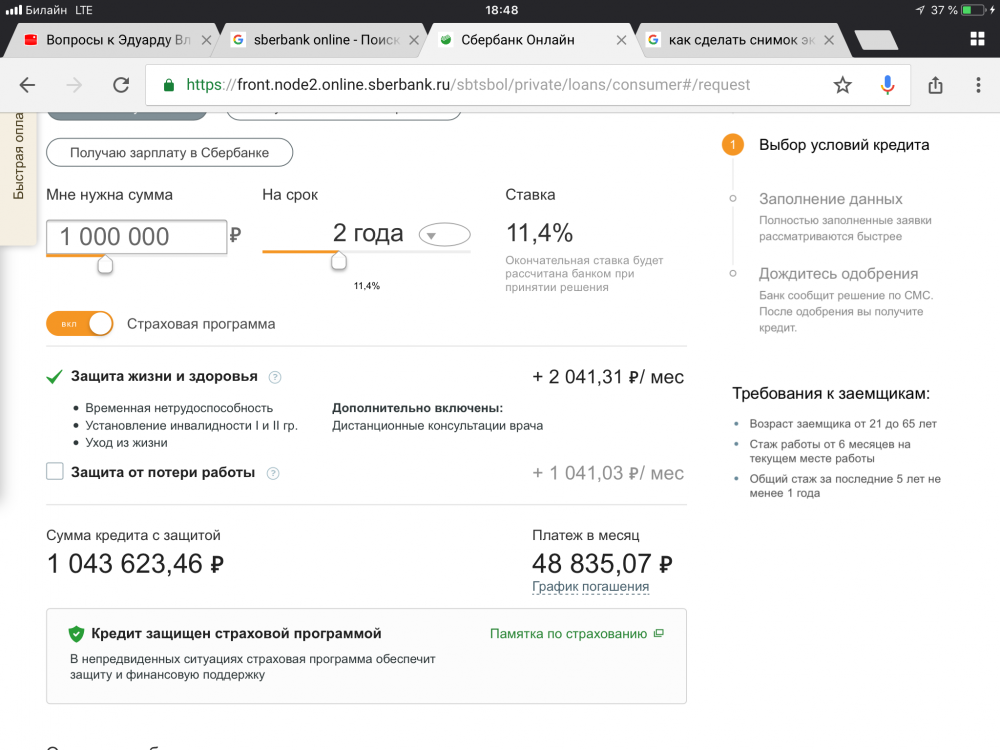Click 'Возраст заемщика от 21 до 65 лет'
The image size is (1000, 750).
tap(842, 423)
